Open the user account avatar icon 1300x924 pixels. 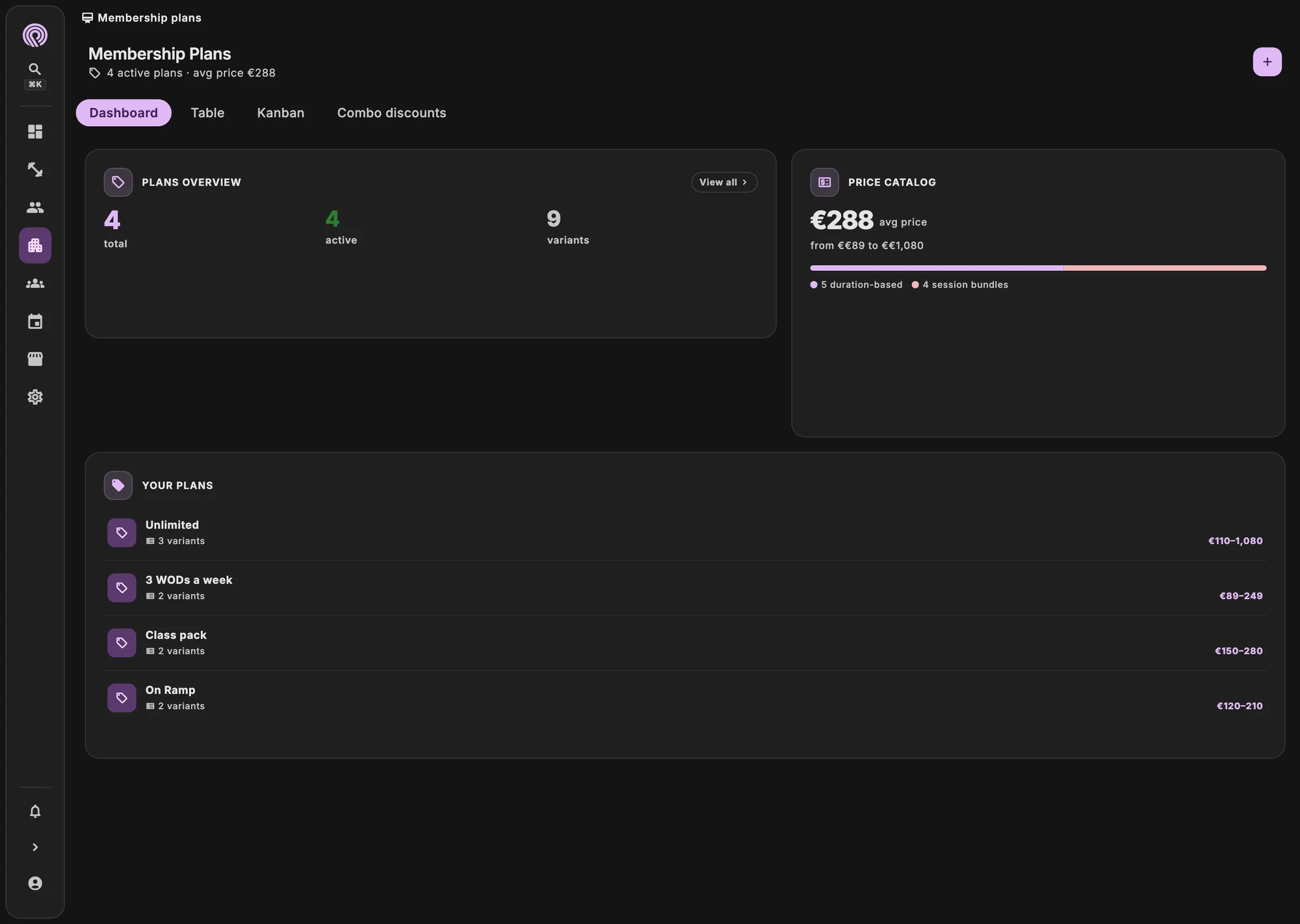[35, 883]
